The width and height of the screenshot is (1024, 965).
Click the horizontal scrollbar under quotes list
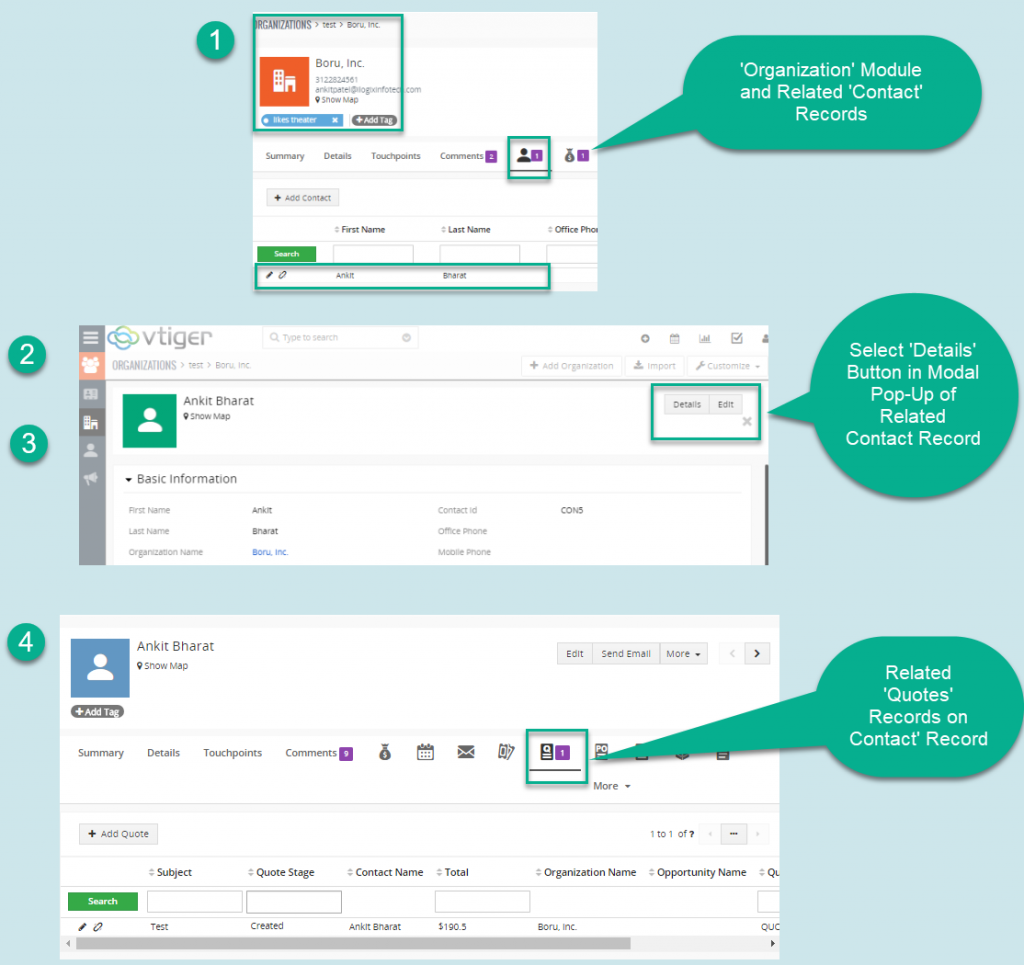coord(352,943)
